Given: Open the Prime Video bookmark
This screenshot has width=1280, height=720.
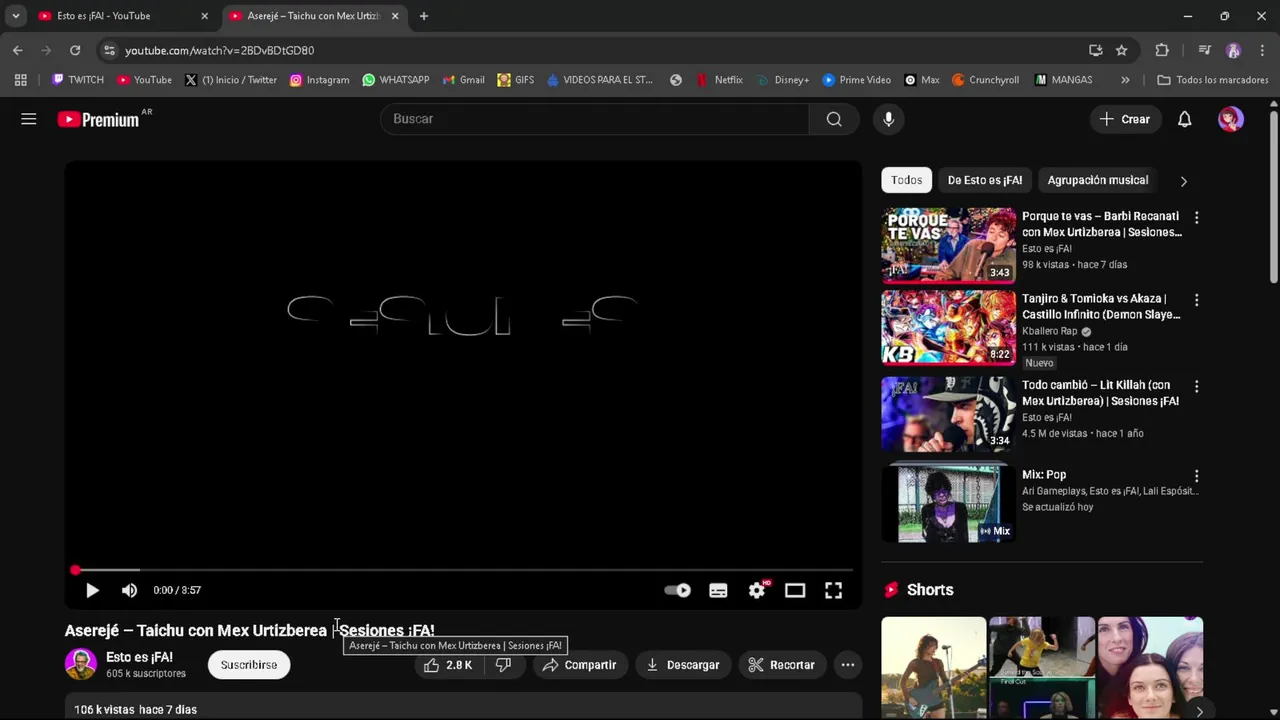Looking at the screenshot, I should pyautogui.click(x=856, y=80).
